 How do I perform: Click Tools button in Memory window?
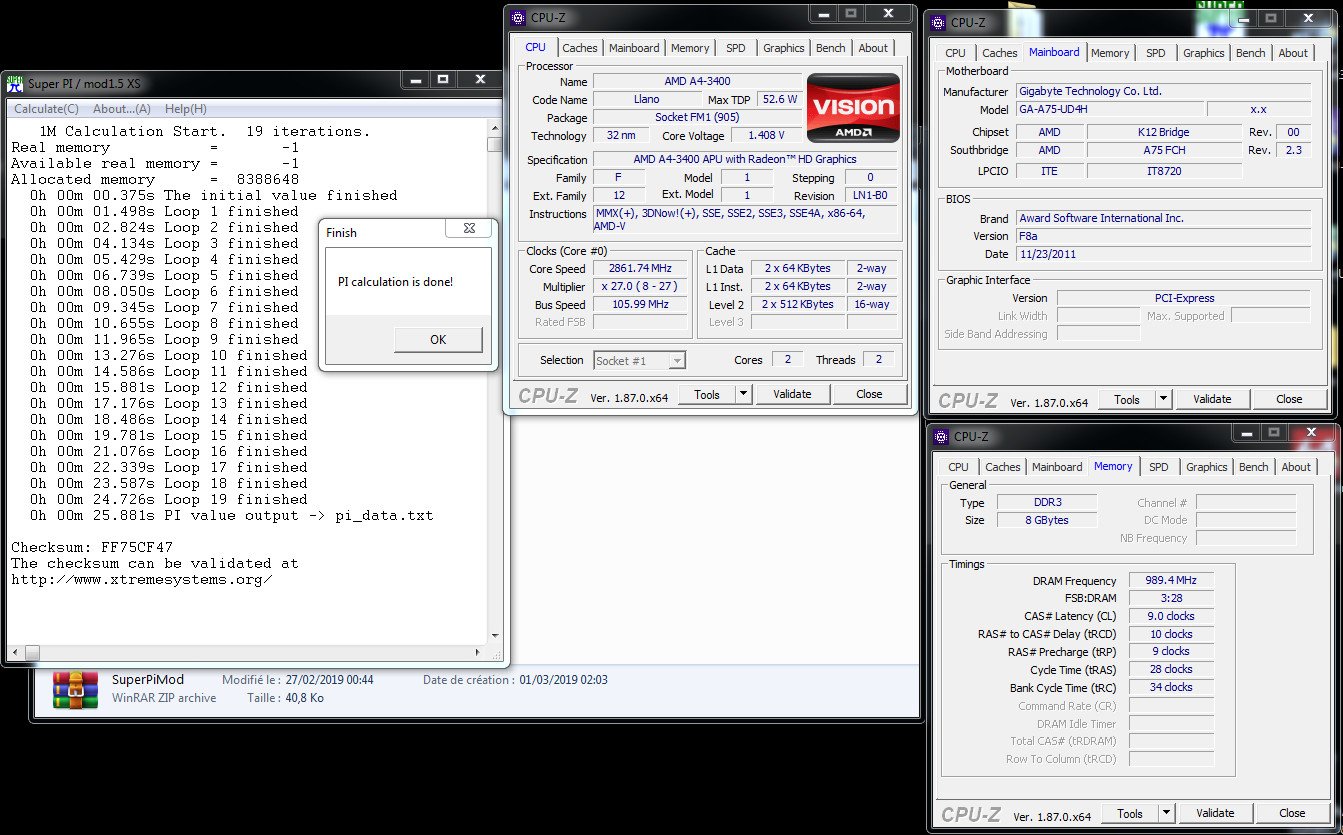1130,813
